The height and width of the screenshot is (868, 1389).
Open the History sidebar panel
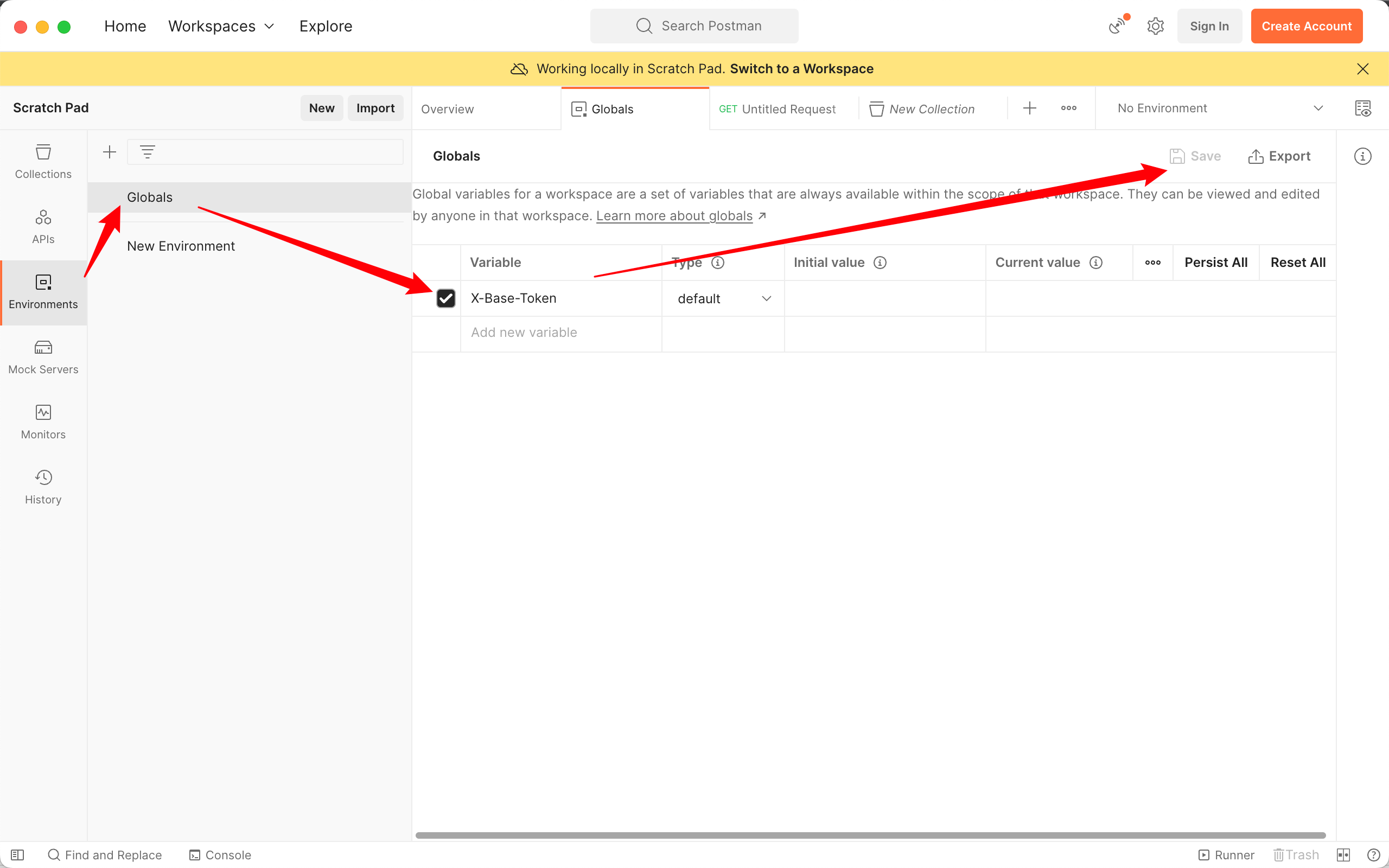point(43,487)
